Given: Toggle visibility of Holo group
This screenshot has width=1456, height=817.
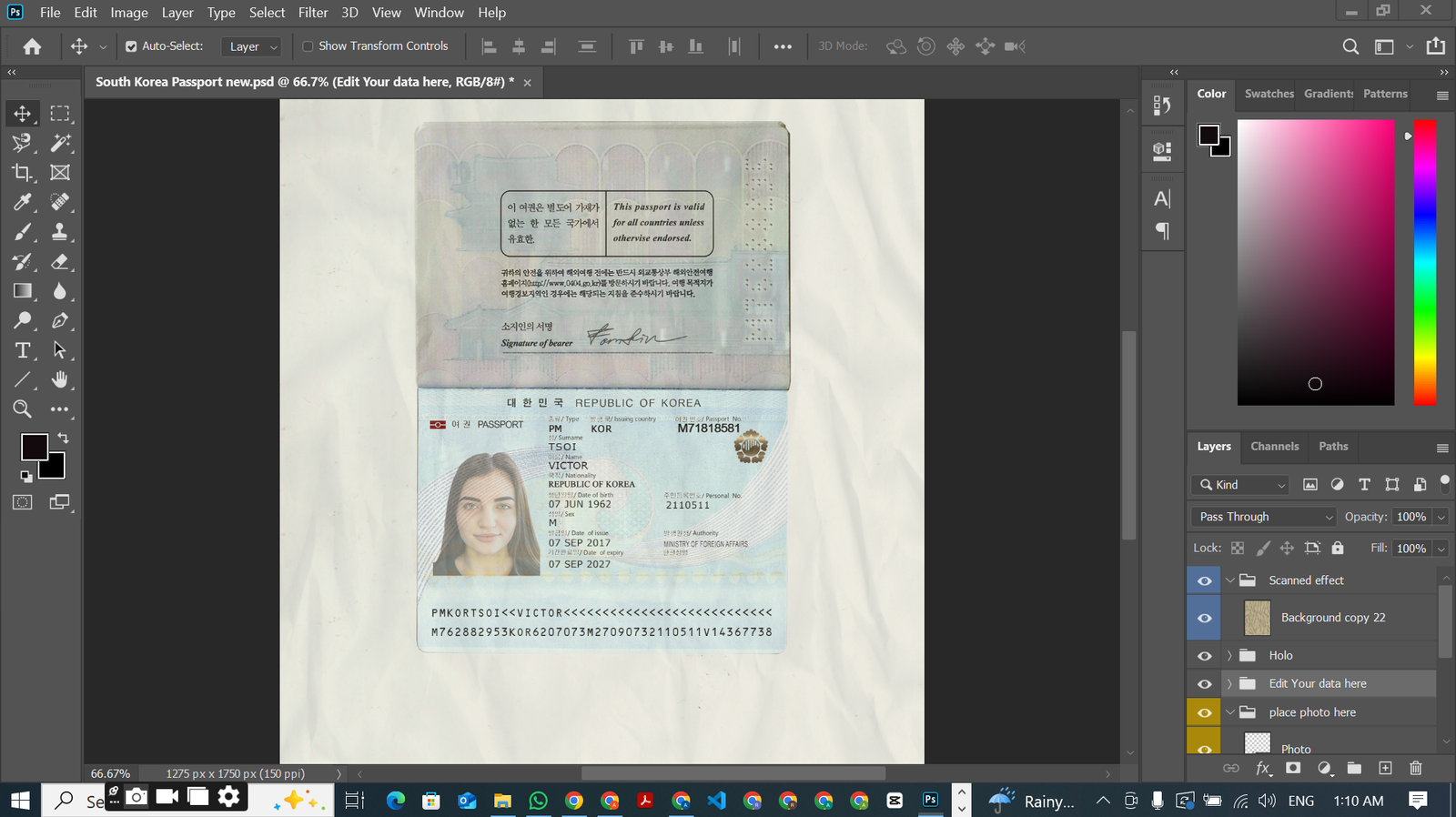Looking at the screenshot, I should point(1204,656).
